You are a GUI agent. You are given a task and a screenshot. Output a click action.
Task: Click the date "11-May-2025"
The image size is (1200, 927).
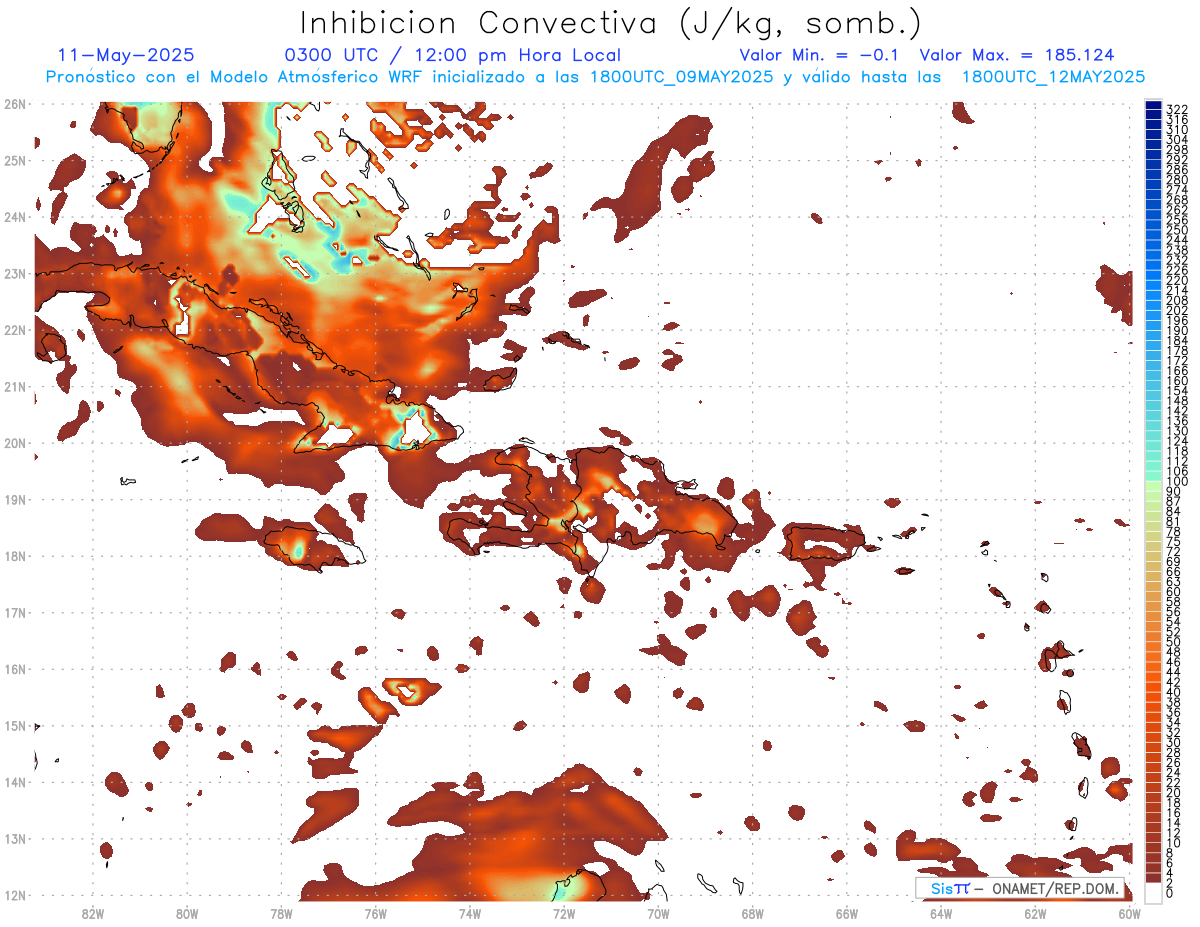[126, 55]
